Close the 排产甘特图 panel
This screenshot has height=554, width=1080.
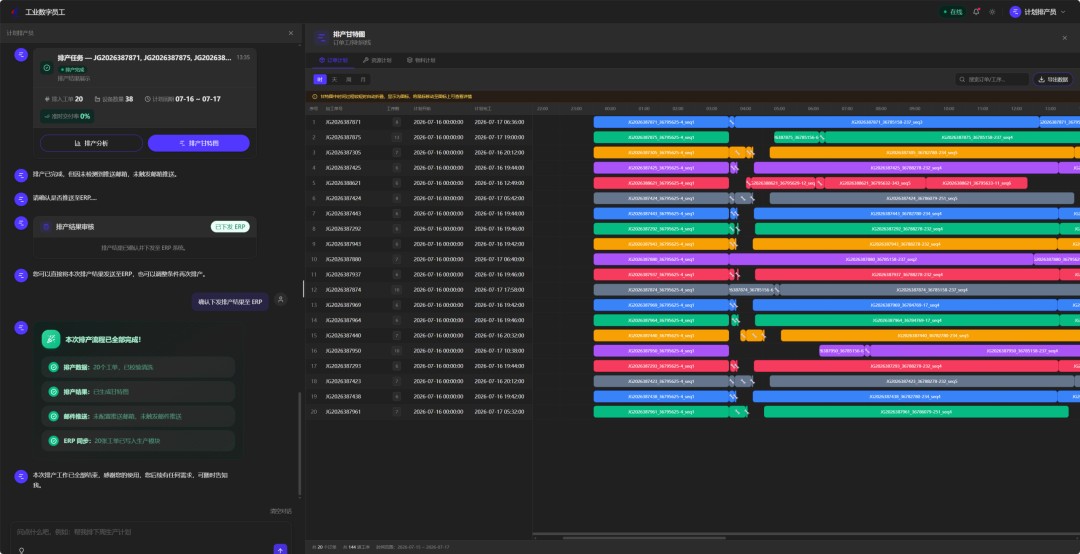[x=1064, y=37]
